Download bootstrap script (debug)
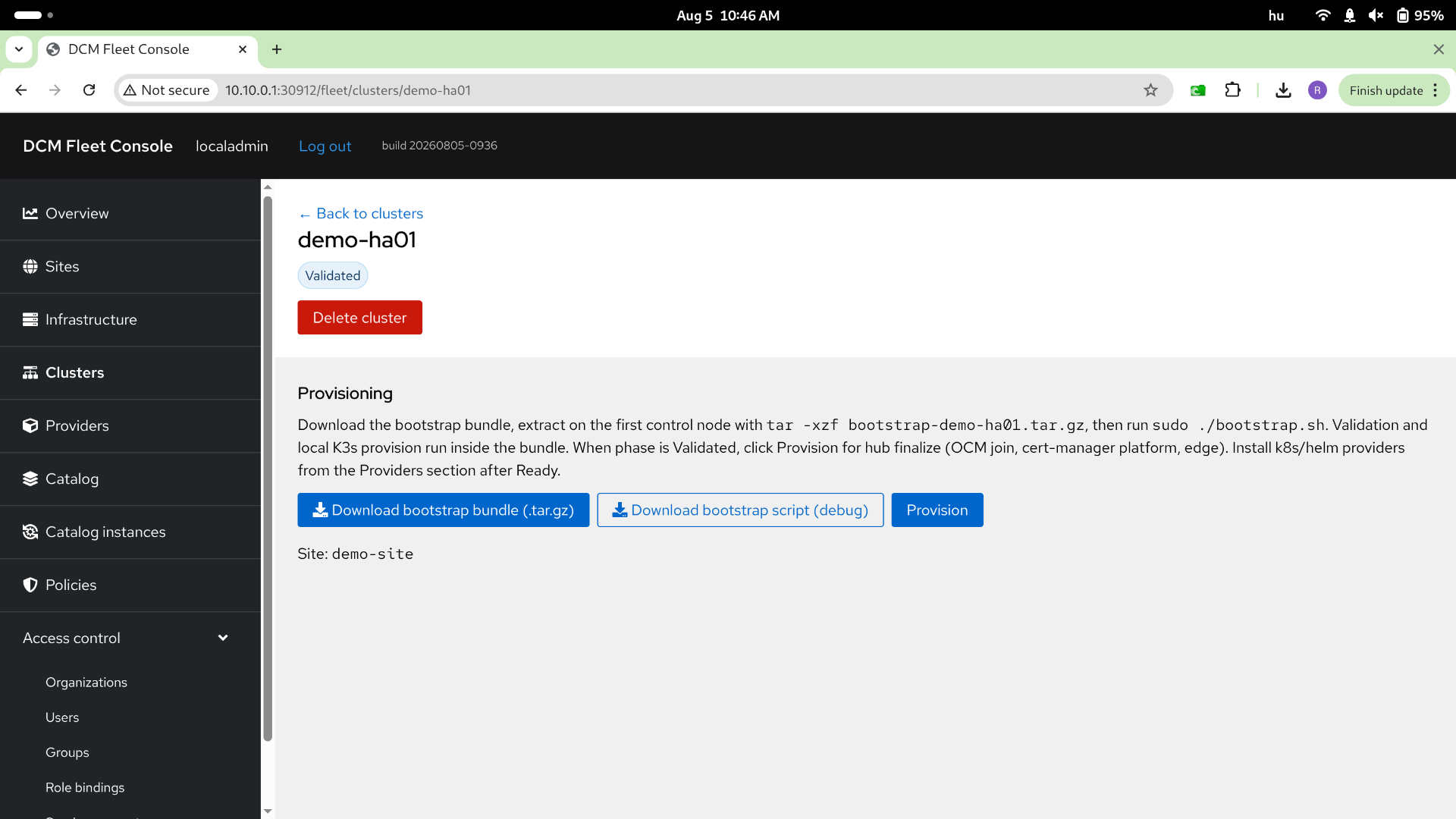The height and width of the screenshot is (819, 1456). pyautogui.click(x=740, y=510)
